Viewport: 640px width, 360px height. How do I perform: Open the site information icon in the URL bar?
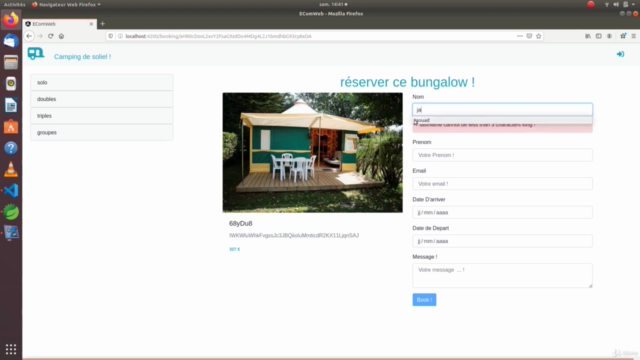point(120,36)
